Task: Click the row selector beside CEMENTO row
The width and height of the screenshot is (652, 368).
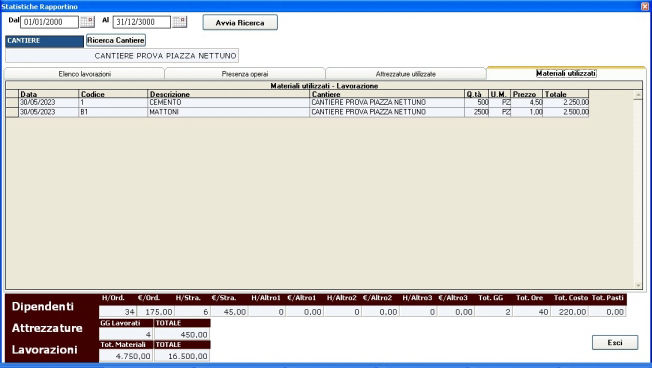Action: pyautogui.click(x=12, y=102)
